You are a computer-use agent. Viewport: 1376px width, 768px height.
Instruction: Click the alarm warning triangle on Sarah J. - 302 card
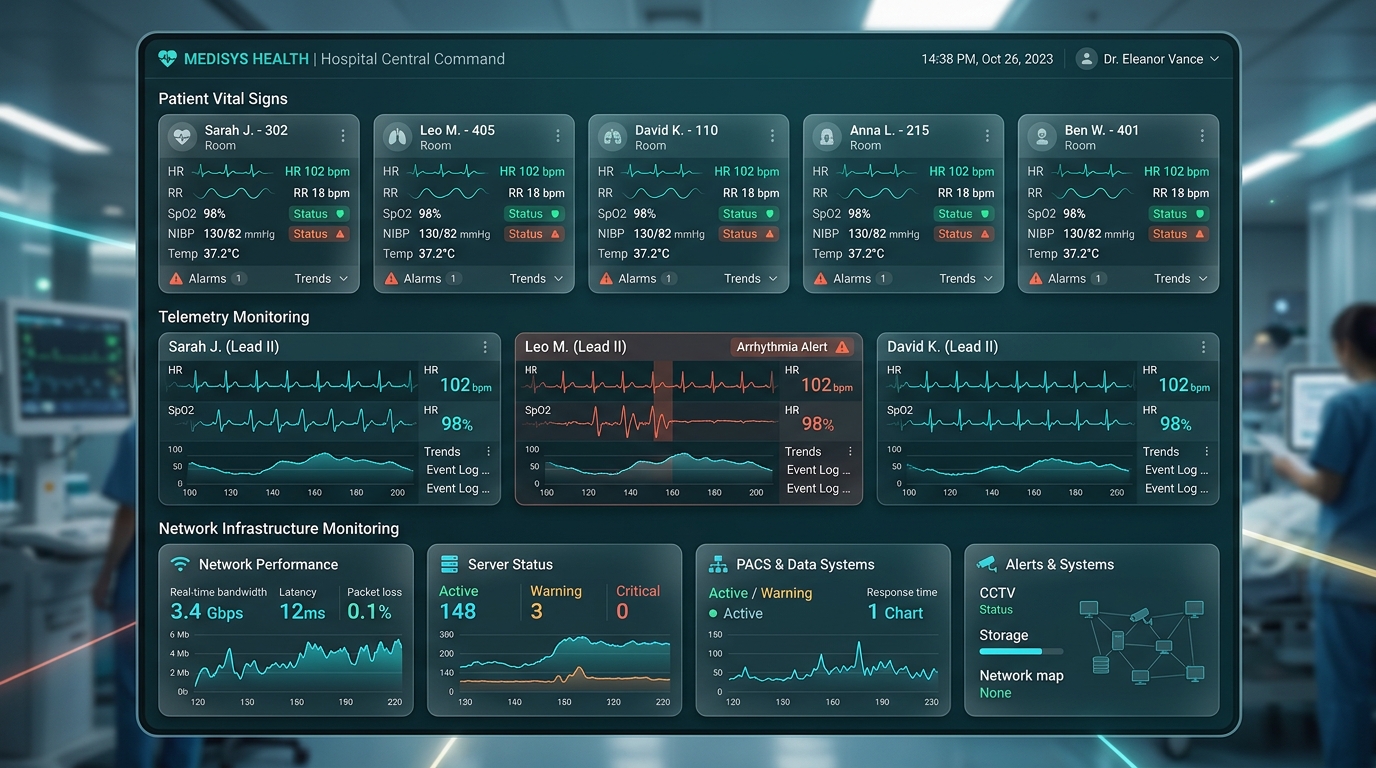click(176, 279)
